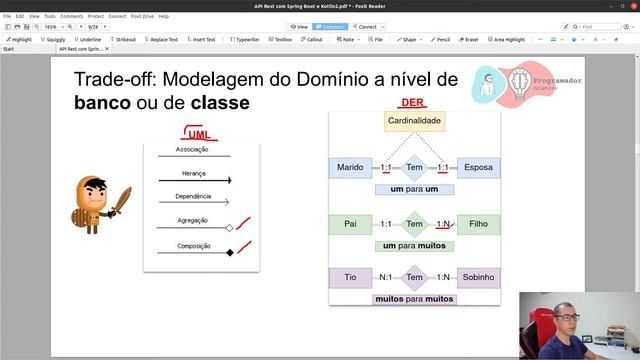
Task: Select the Highlight annotation tool
Action: [19, 40]
